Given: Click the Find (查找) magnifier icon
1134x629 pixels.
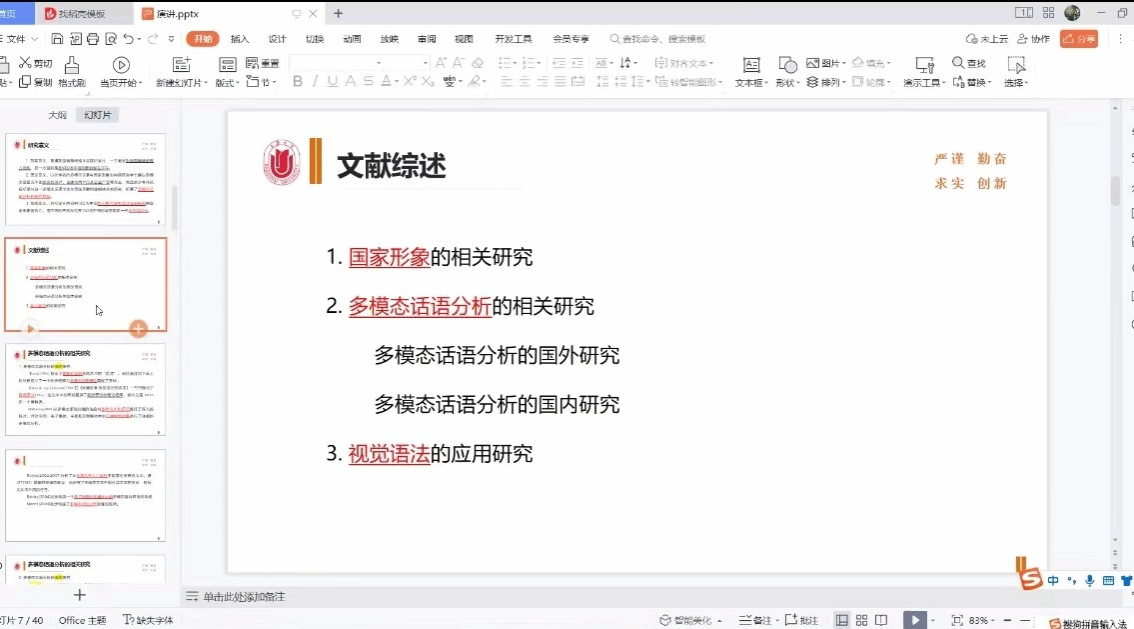Looking at the screenshot, I should click(x=958, y=63).
